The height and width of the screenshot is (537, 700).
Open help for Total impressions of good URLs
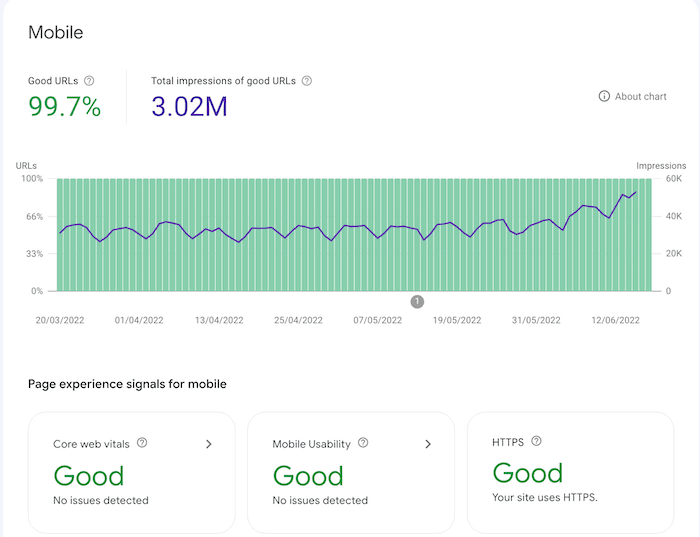(307, 80)
